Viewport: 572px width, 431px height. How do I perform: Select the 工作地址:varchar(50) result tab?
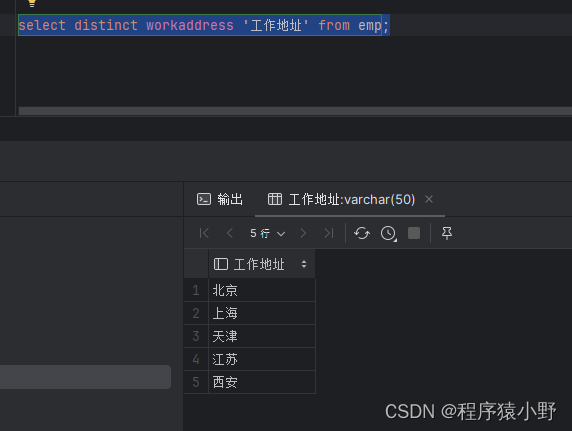click(341, 200)
